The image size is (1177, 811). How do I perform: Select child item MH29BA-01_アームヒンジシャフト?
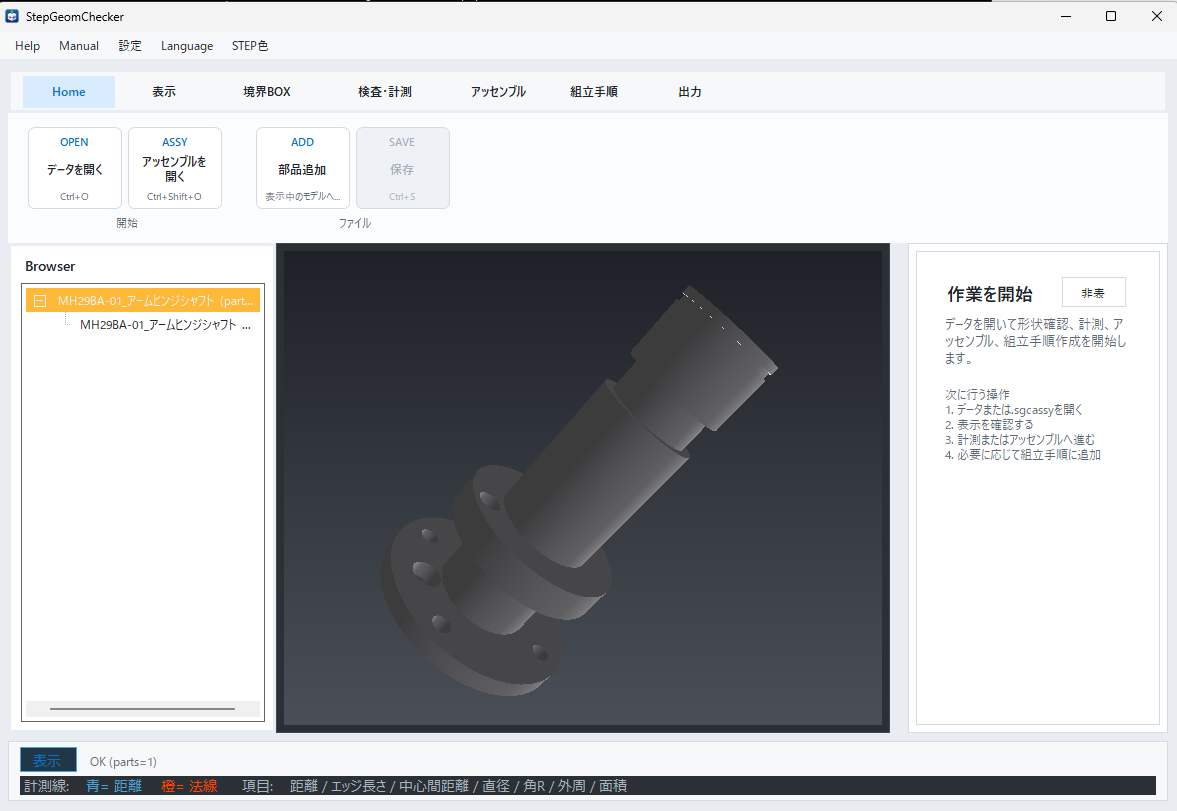165,325
